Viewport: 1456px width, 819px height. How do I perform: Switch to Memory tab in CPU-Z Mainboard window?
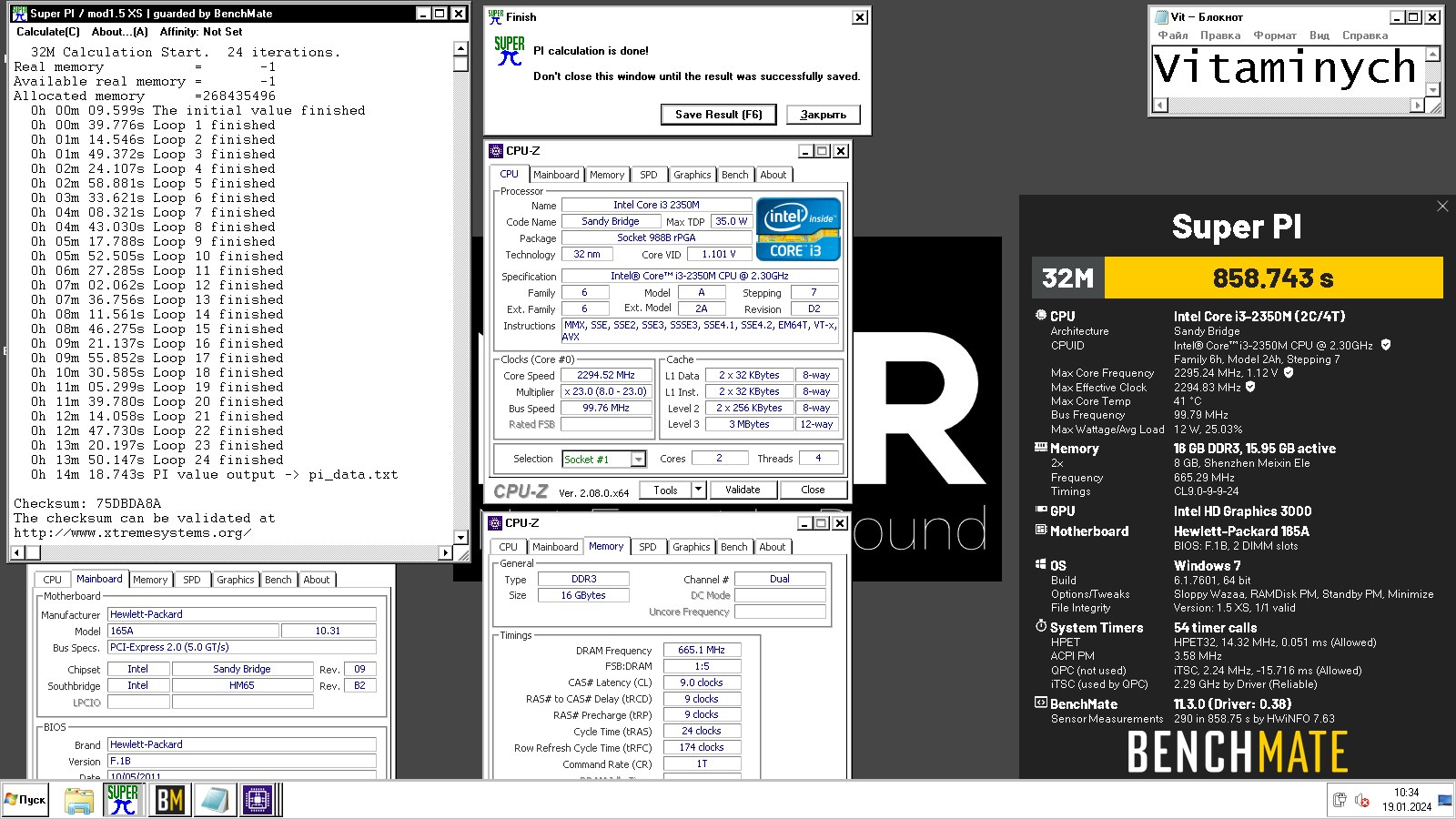pyautogui.click(x=150, y=580)
